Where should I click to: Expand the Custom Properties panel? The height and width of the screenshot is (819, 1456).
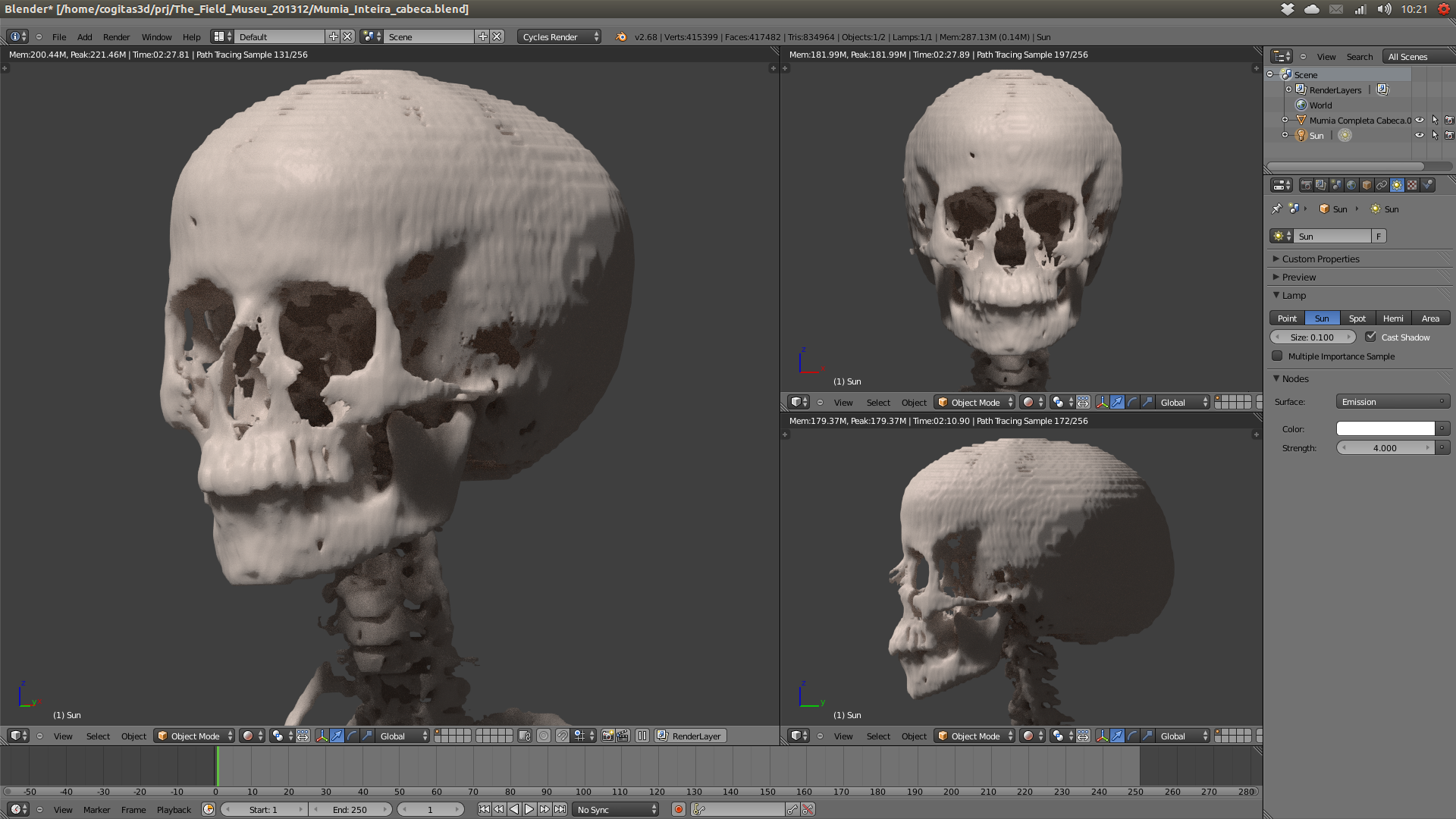(x=1320, y=259)
